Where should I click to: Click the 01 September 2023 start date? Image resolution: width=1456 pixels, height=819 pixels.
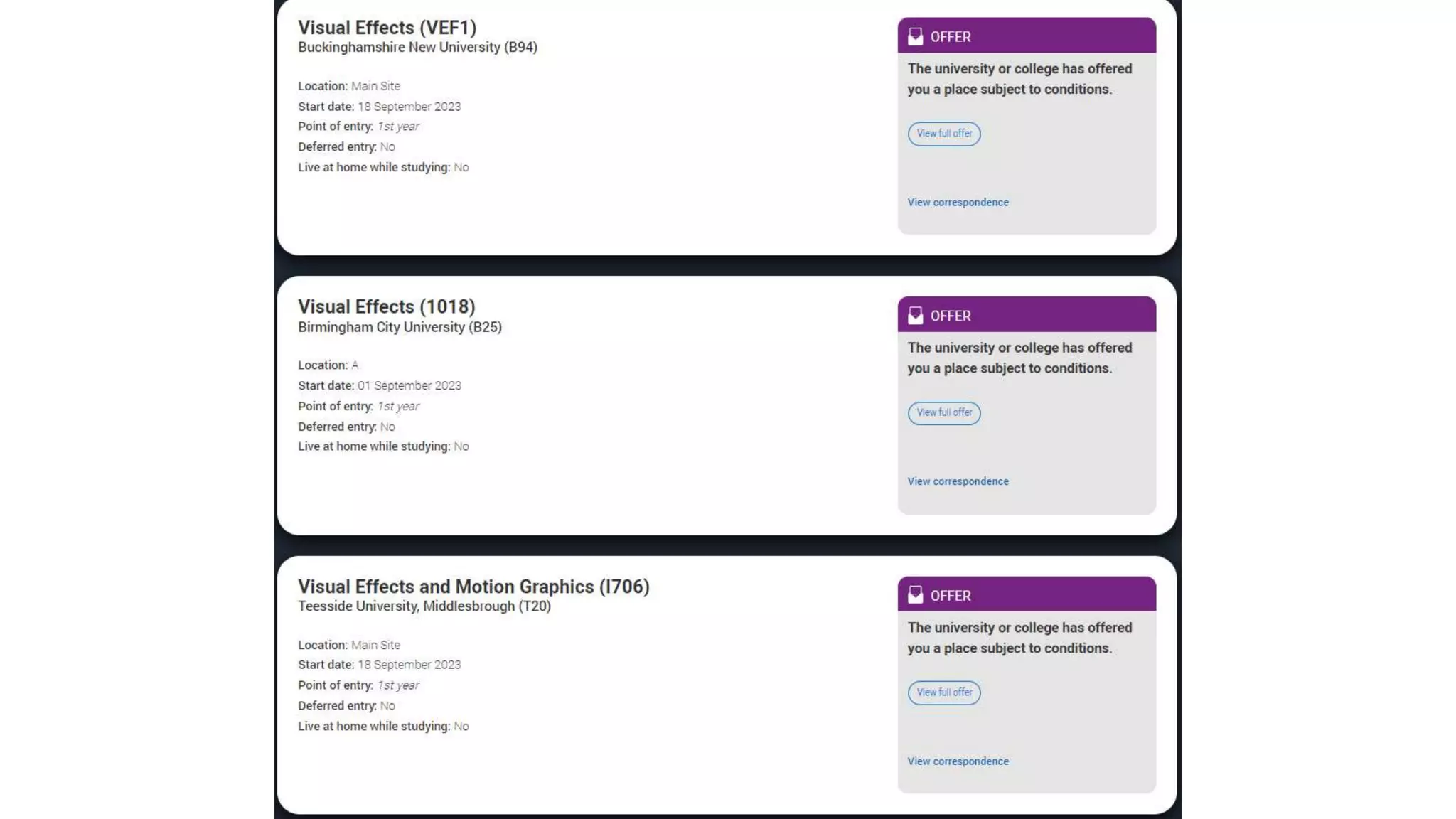(x=409, y=386)
